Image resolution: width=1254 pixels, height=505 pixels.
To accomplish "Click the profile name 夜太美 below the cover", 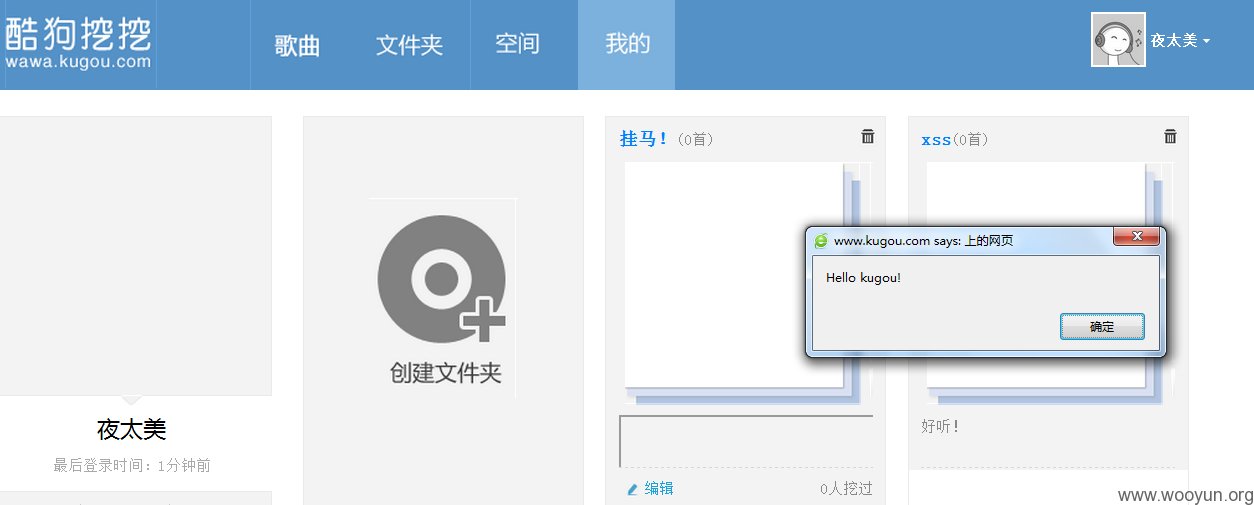I will (131, 429).
